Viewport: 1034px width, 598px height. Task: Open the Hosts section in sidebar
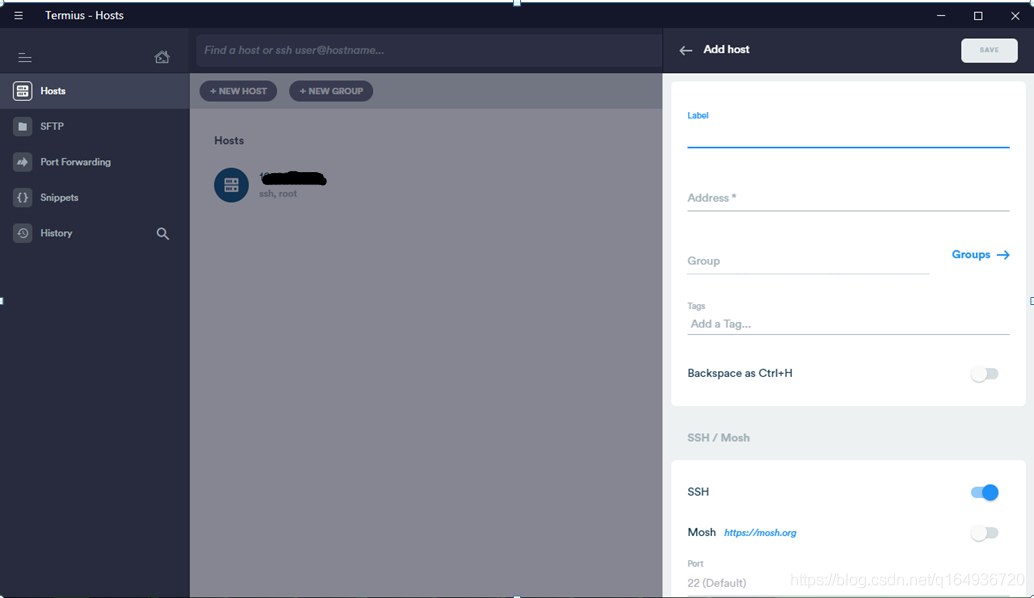[94, 90]
